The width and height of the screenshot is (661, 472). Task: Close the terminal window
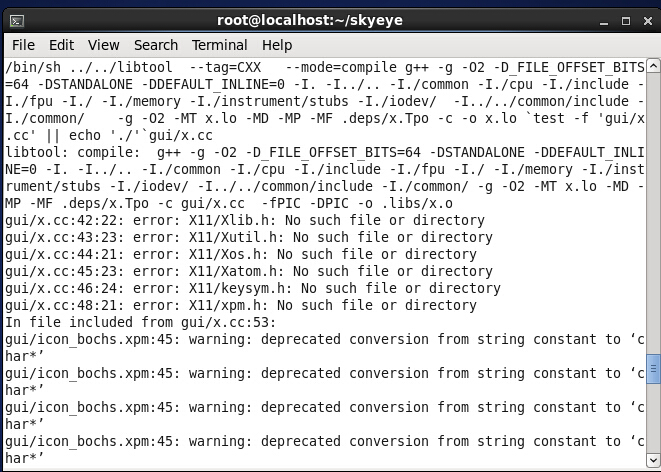click(648, 21)
